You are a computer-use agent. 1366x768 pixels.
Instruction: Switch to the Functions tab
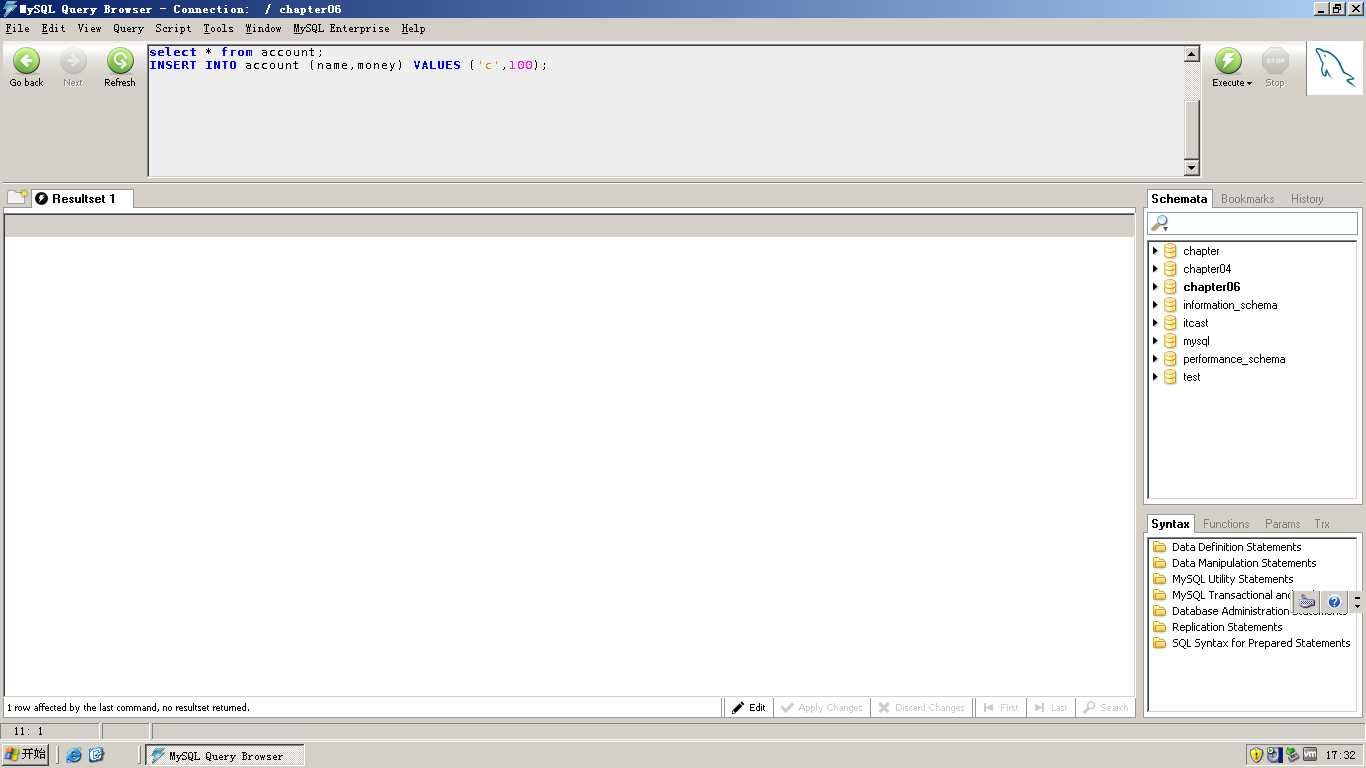pyautogui.click(x=1226, y=524)
